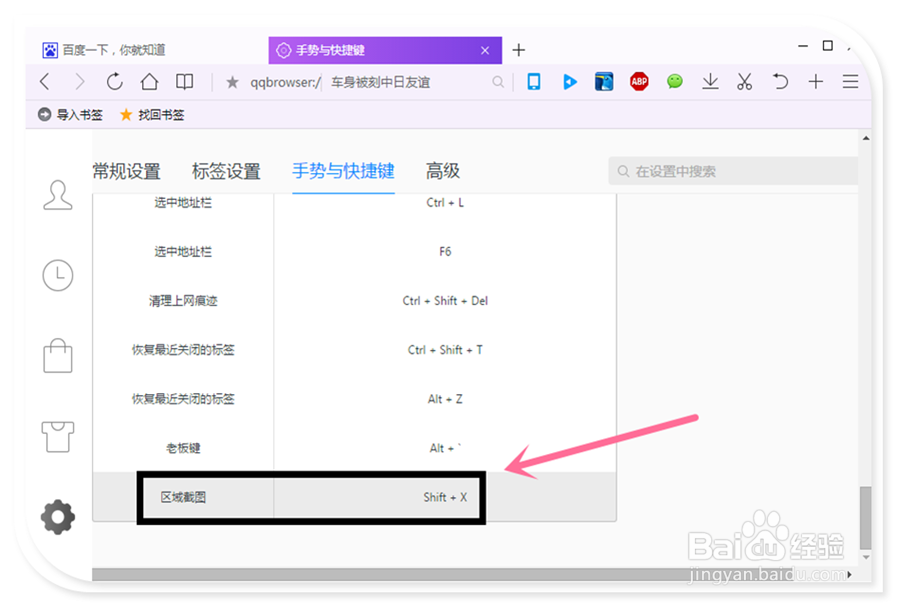897x606 pixels.
Task: Open the mobile phone connect icon
Action: click(533, 82)
